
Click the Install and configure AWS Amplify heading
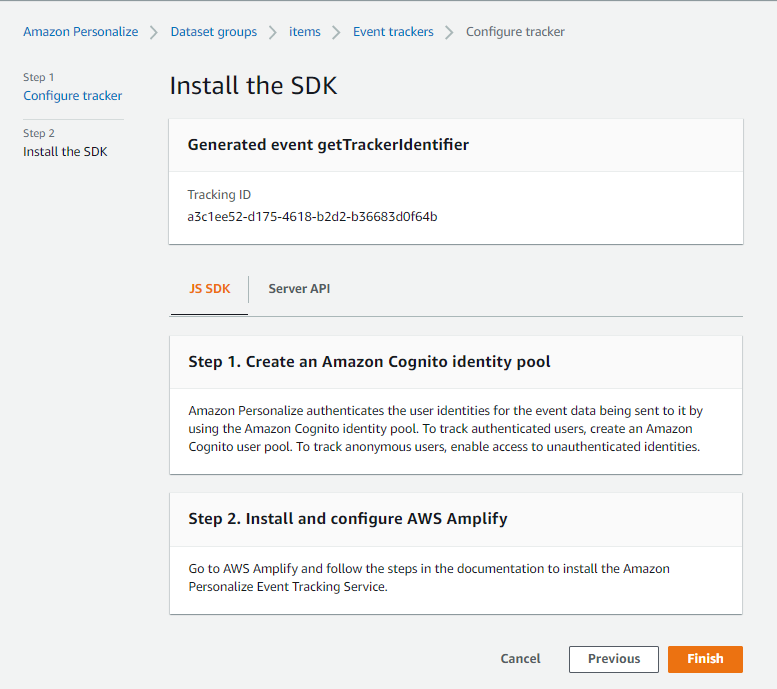point(347,519)
